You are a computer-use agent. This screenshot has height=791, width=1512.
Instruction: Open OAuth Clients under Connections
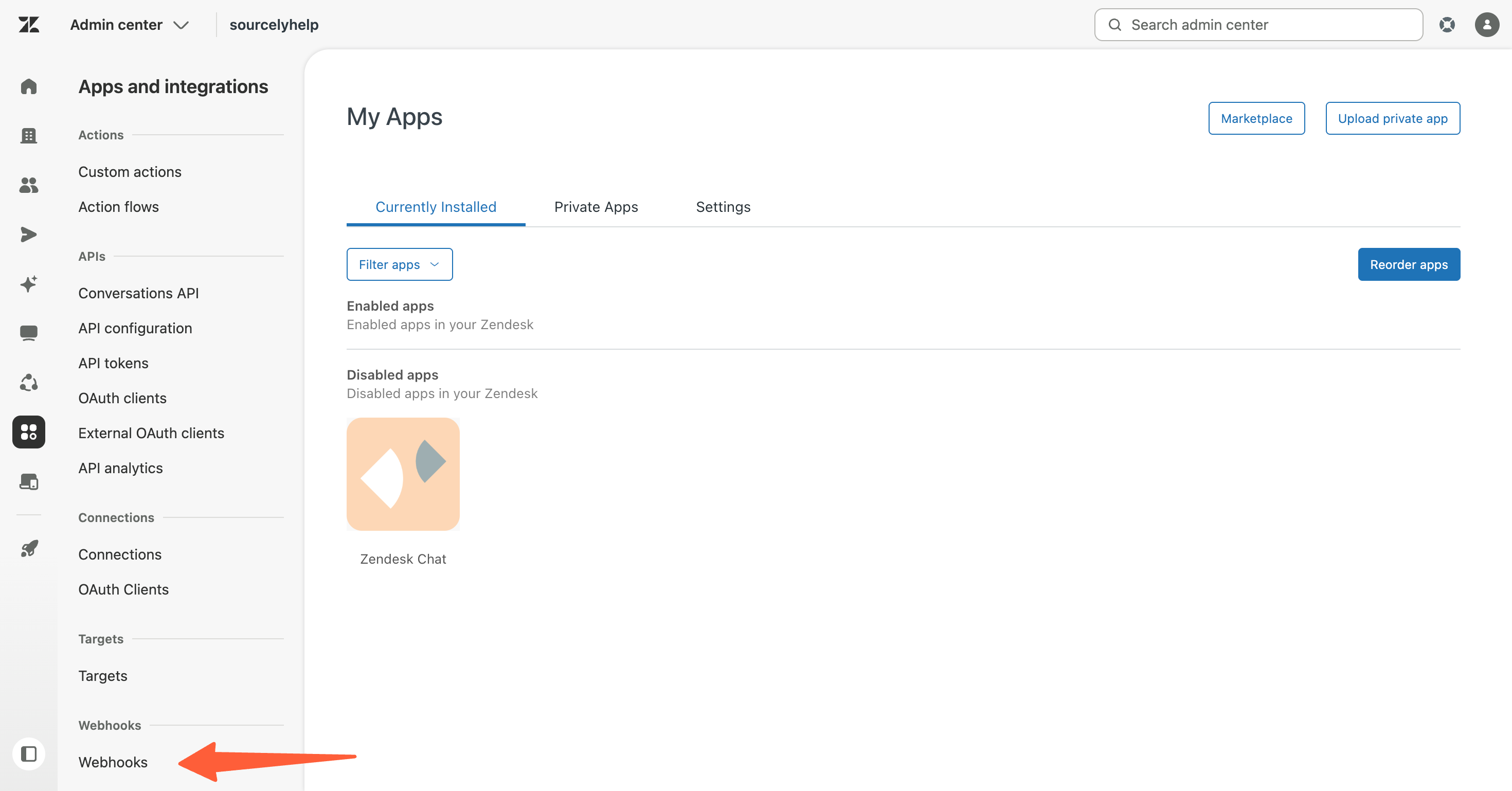pyautogui.click(x=123, y=590)
